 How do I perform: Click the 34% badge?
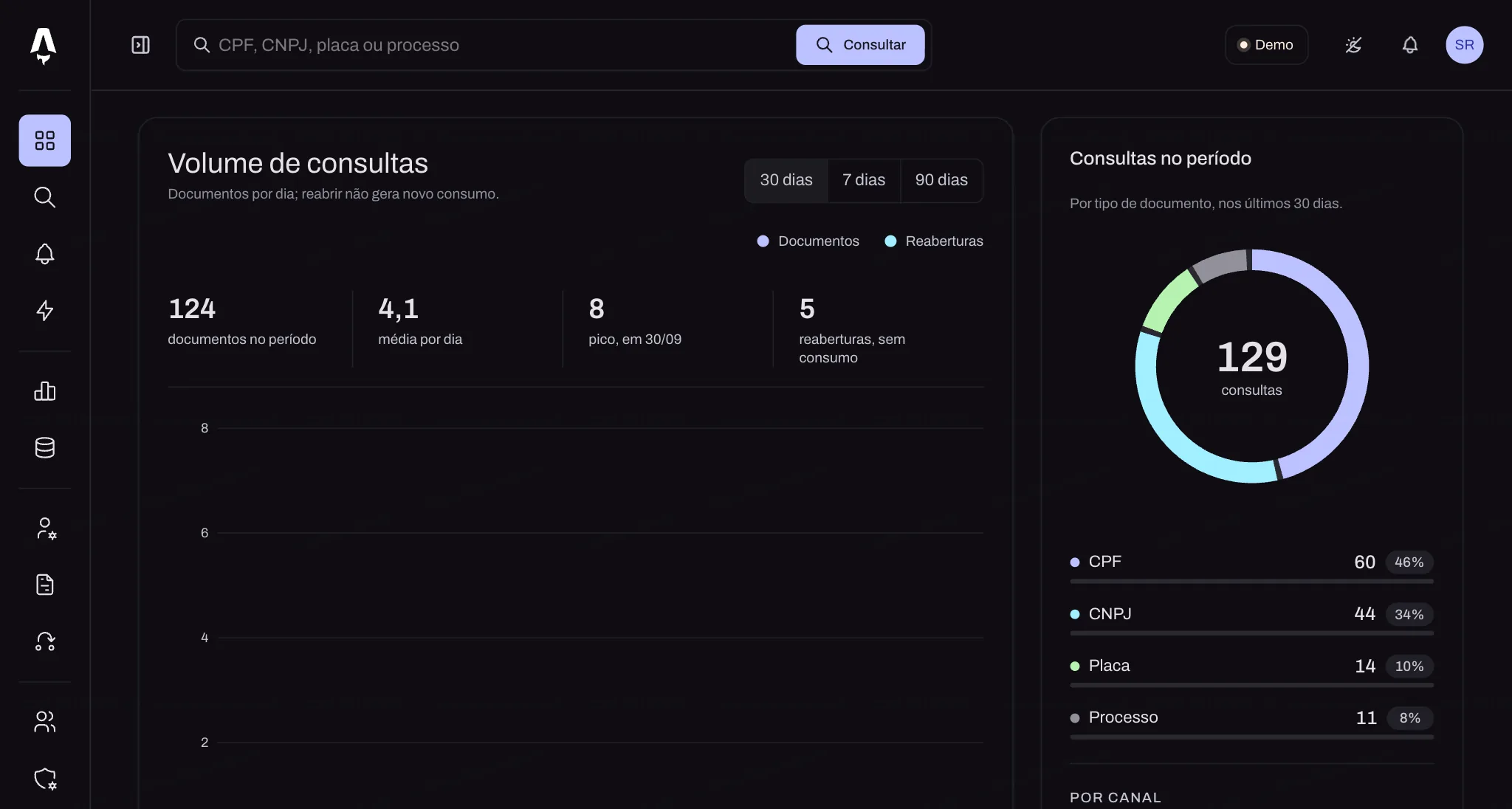pyautogui.click(x=1409, y=614)
